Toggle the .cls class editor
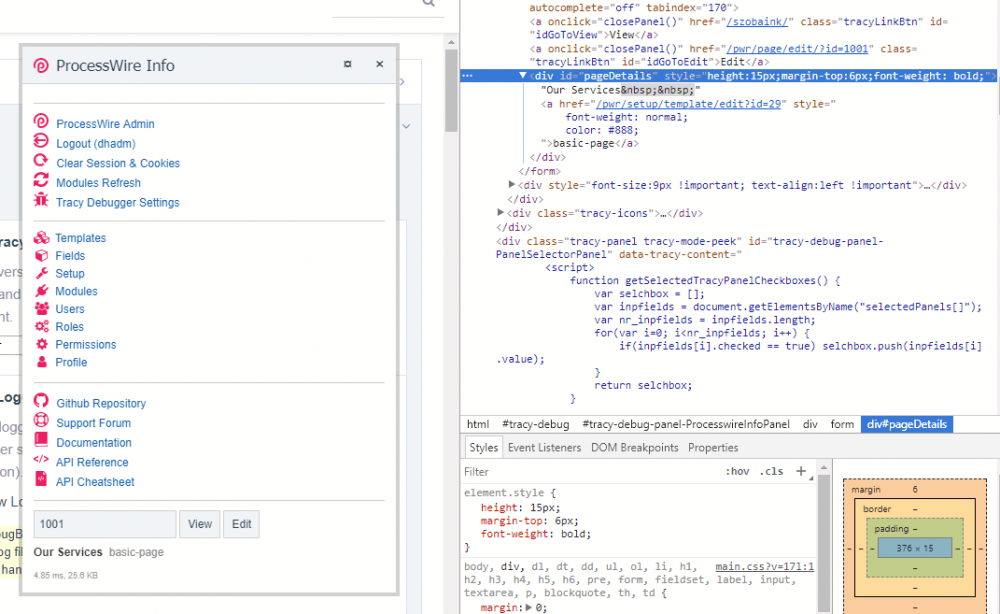This screenshot has height=614, width=1000. tap(771, 471)
